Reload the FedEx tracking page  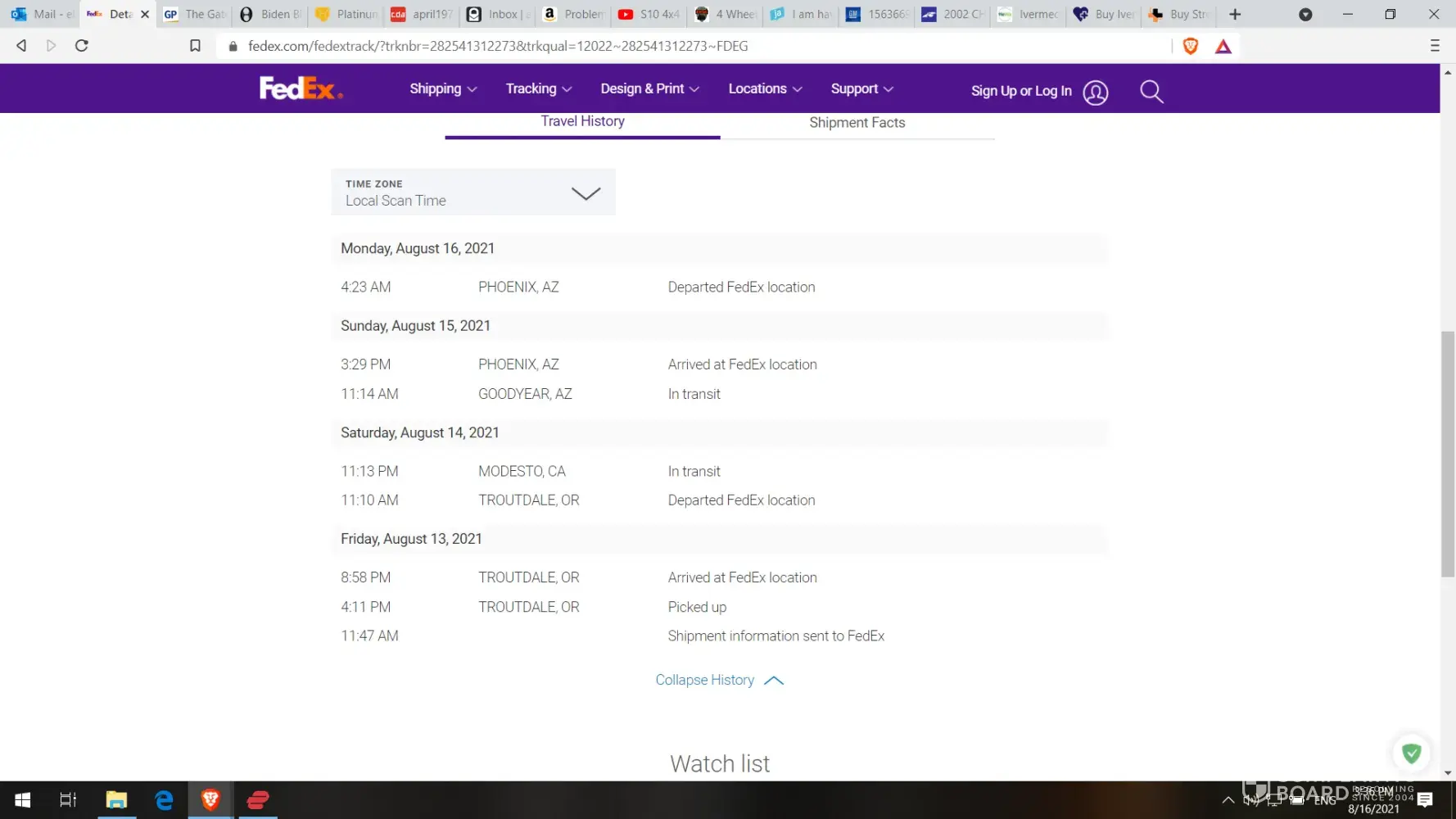tap(82, 46)
